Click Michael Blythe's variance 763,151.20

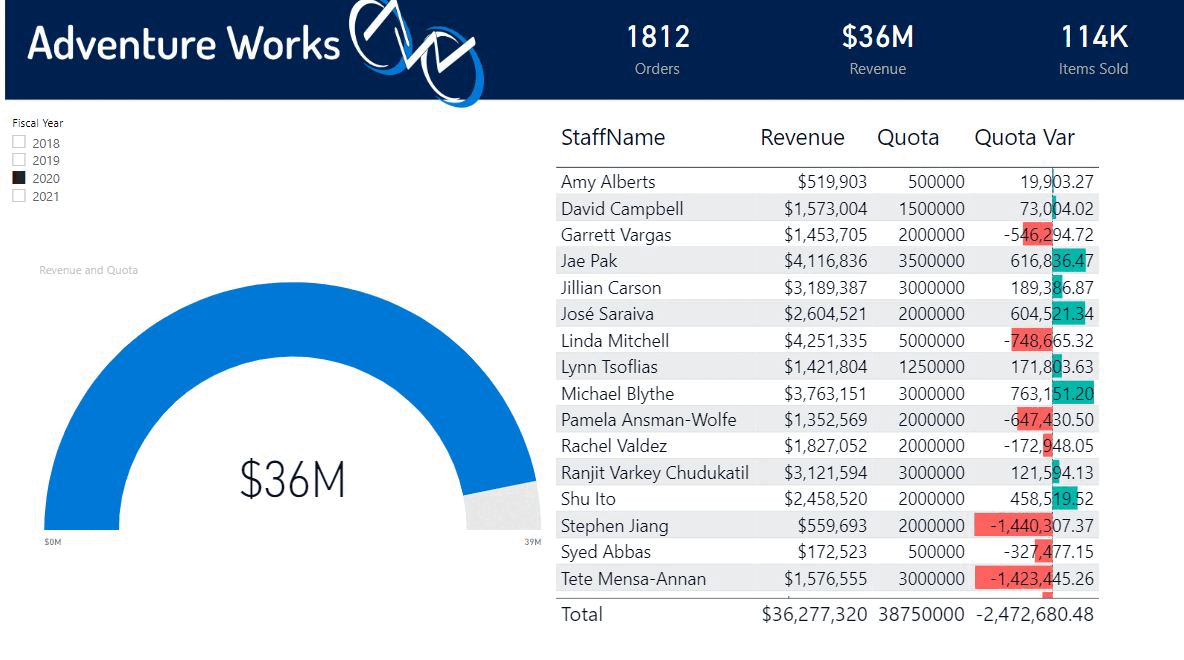coord(1052,393)
